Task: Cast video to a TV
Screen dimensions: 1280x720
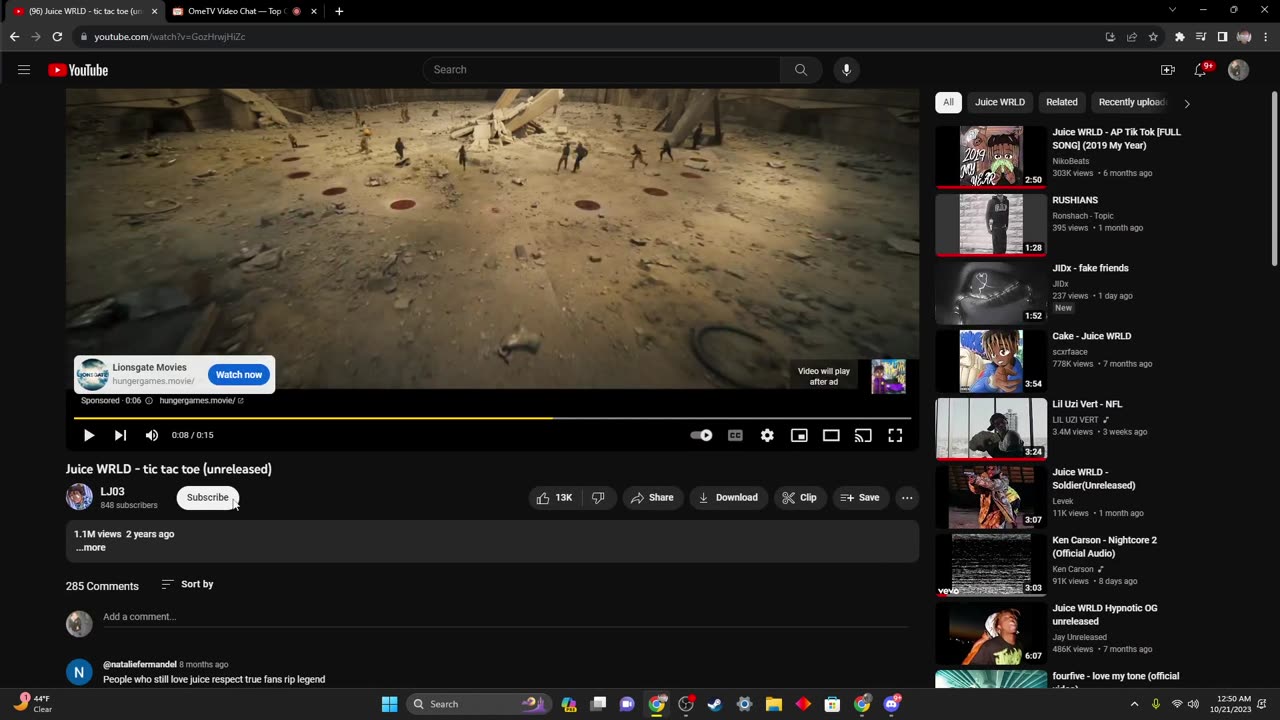Action: coord(863,435)
